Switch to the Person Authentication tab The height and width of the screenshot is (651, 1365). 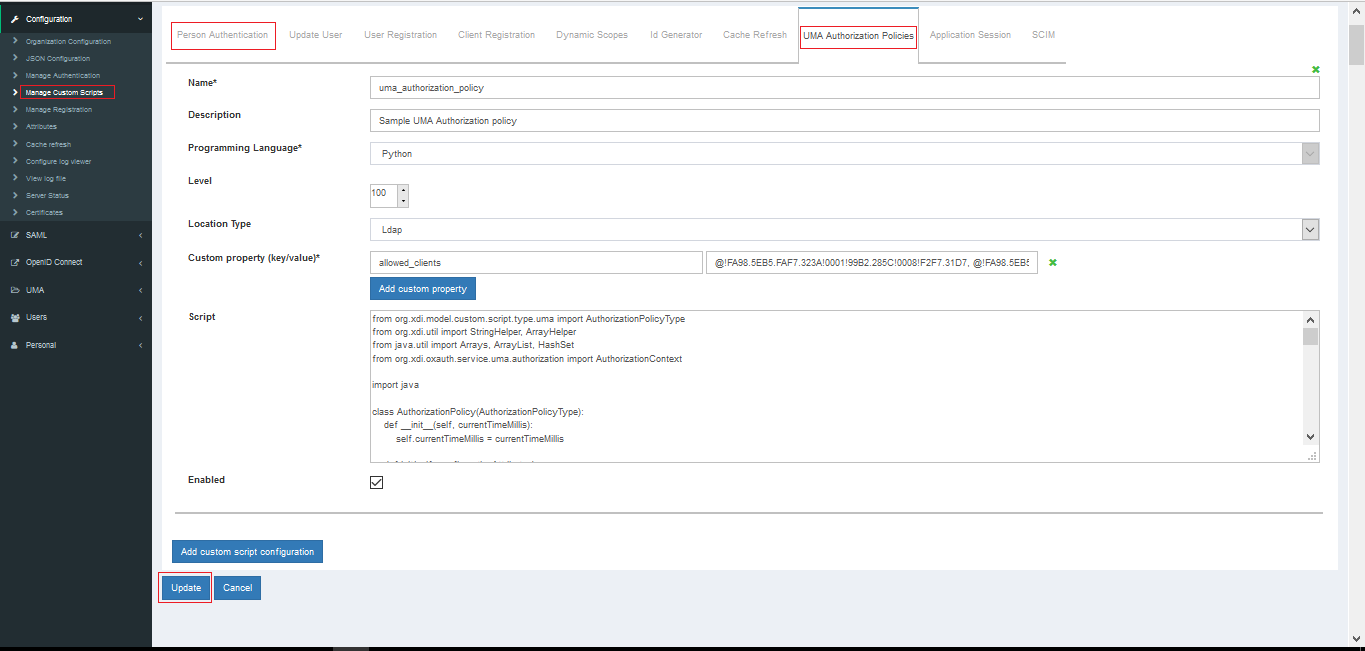[x=222, y=35]
